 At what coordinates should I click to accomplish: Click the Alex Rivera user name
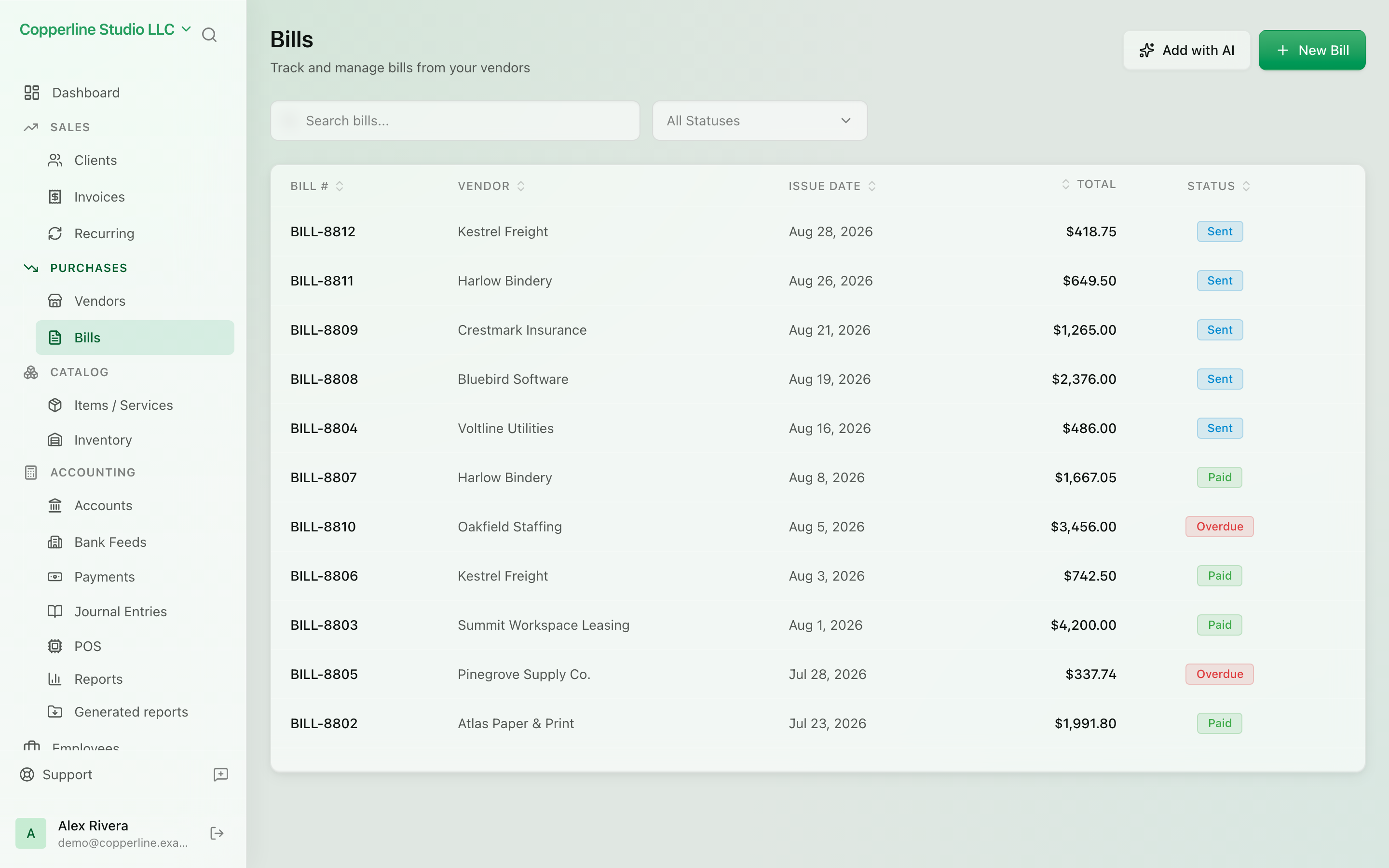tap(93, 826)
